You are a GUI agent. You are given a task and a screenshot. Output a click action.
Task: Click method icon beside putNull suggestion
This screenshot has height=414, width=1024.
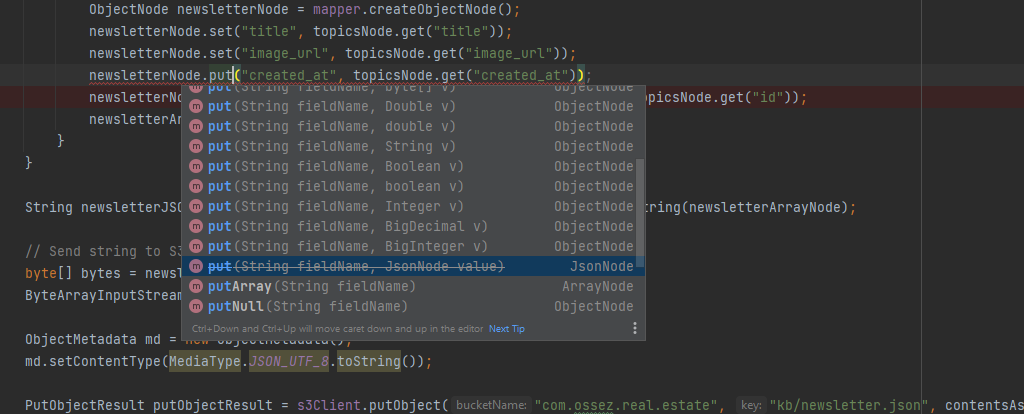(196, 306)
